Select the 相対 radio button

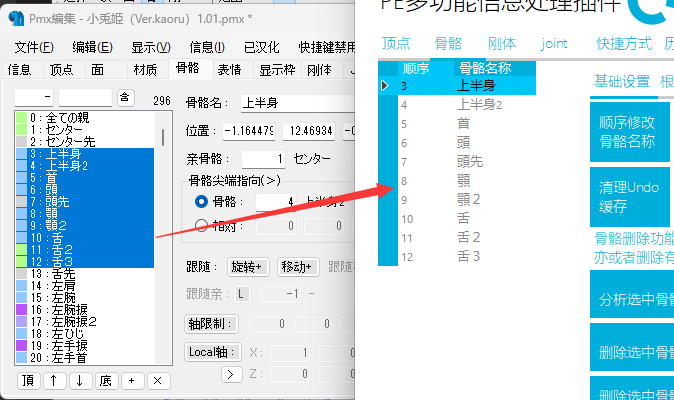pos(202,226)
